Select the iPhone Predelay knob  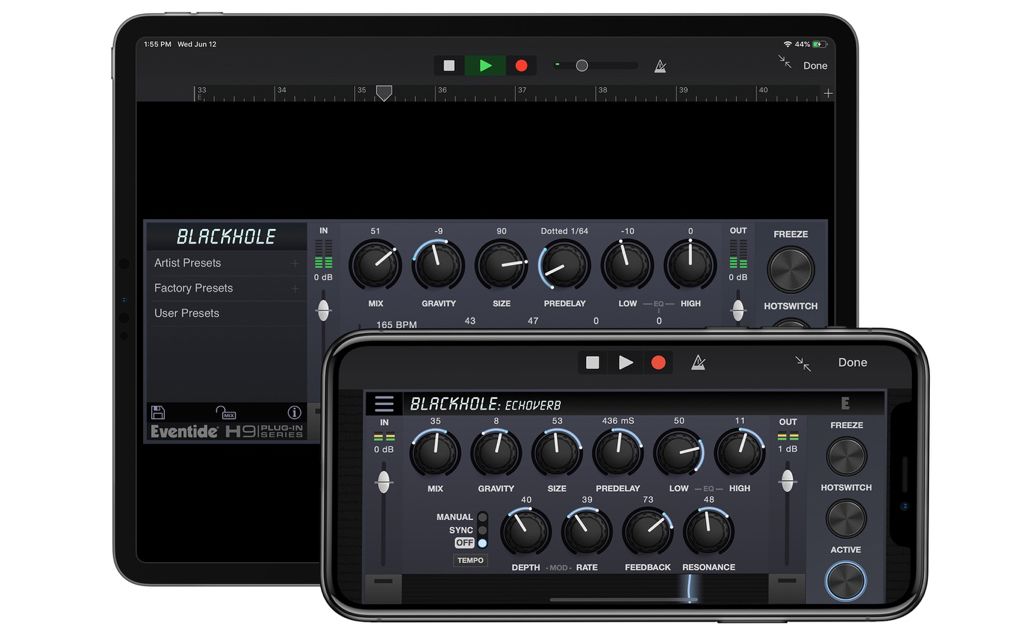click(x=618, y=452)
